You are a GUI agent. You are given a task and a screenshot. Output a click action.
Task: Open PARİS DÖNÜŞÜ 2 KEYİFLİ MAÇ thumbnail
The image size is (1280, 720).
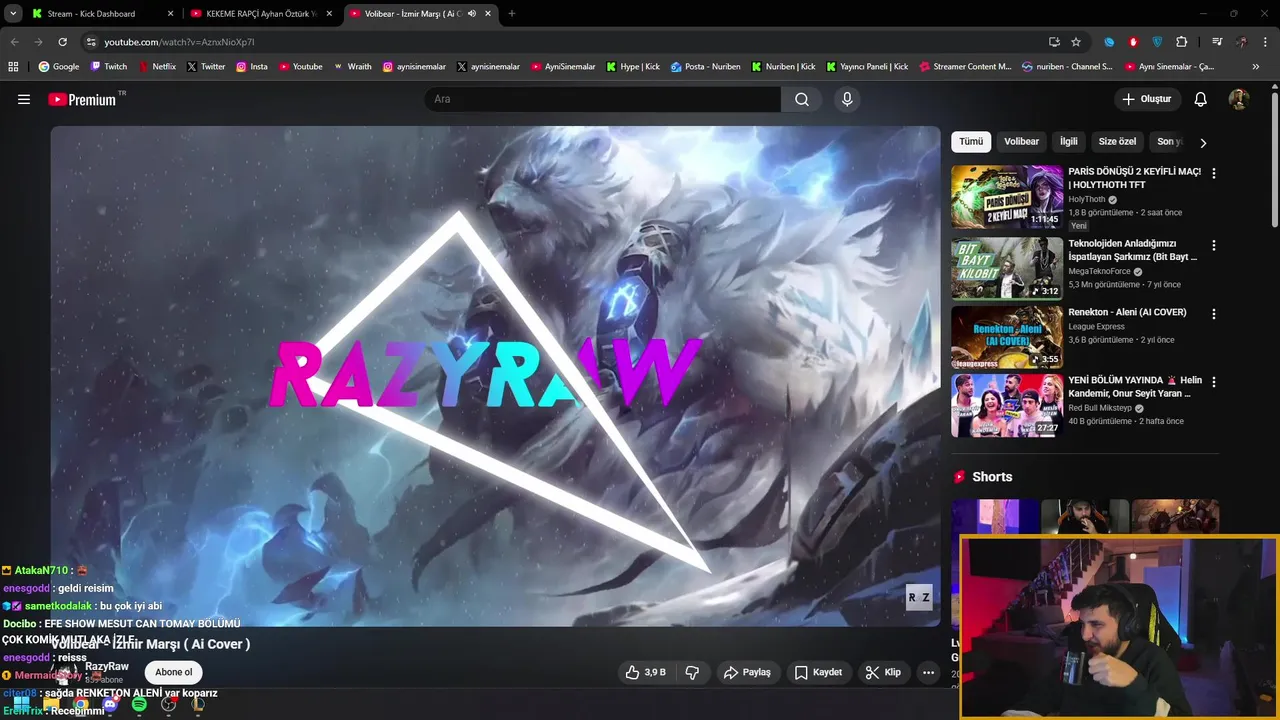tap(1007, 197)
